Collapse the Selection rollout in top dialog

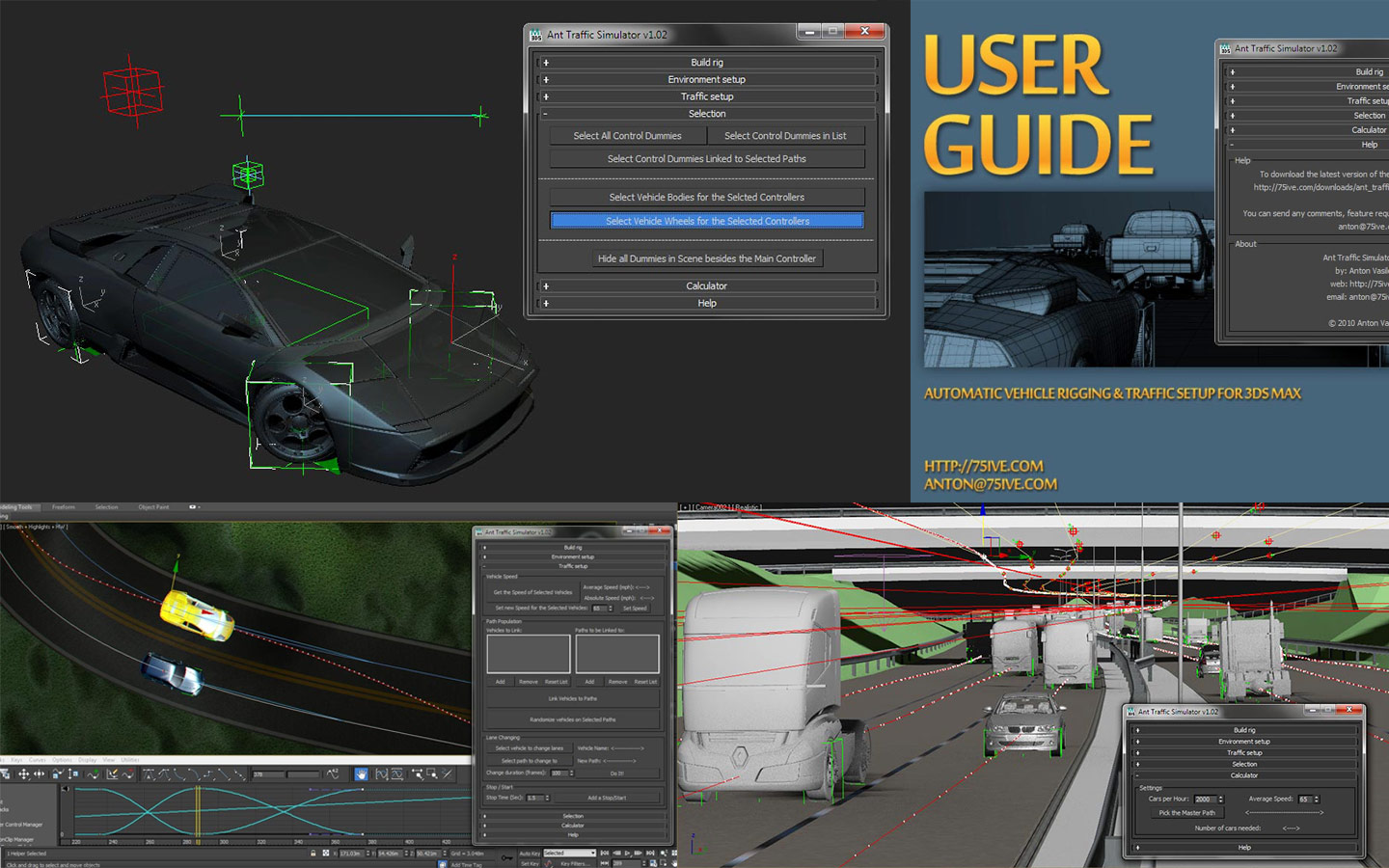click(x=706, y=114)
